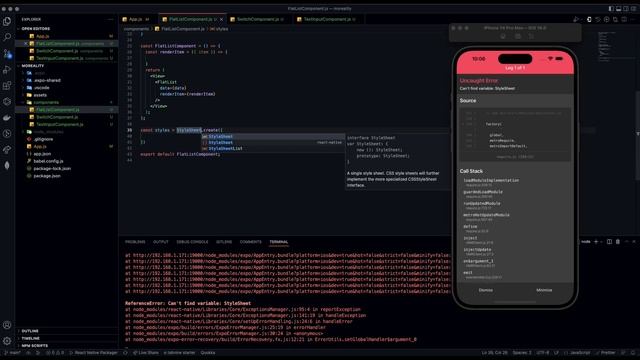Toggle primary sidebar layout icon in title bar
The width and height of the screenshot is (640, 360).
611,9
